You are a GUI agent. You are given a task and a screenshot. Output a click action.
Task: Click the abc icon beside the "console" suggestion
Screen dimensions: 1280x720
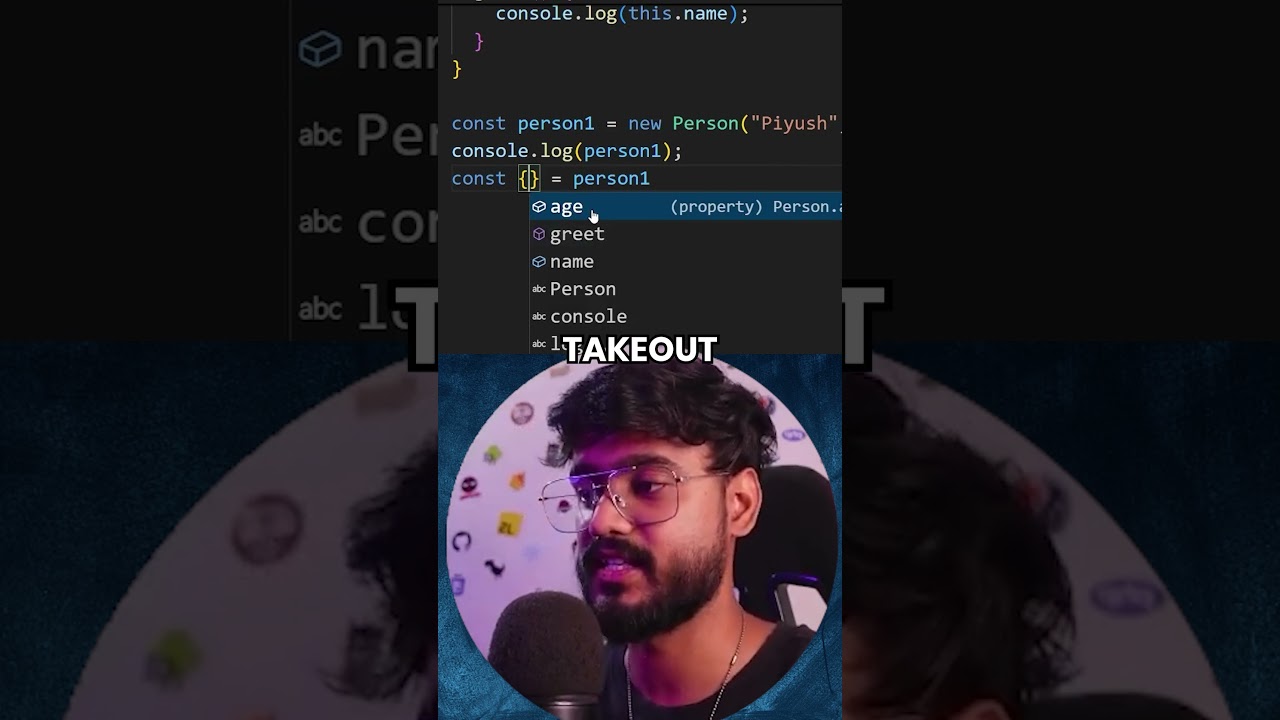539,316
